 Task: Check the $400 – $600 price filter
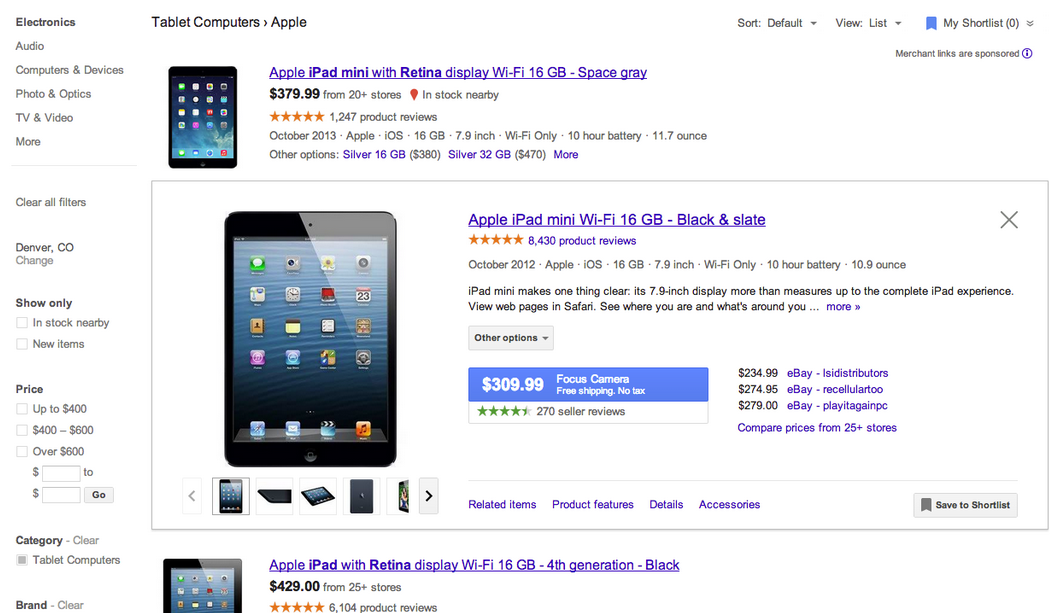point(22,430)
